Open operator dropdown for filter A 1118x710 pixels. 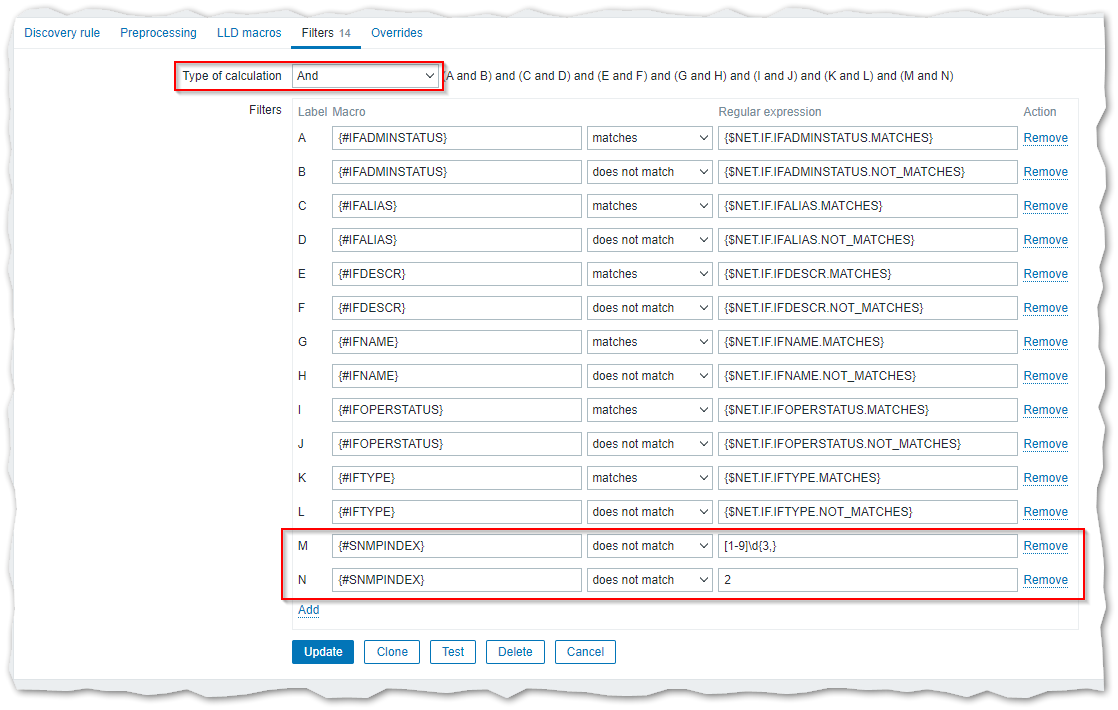(649, 138)
